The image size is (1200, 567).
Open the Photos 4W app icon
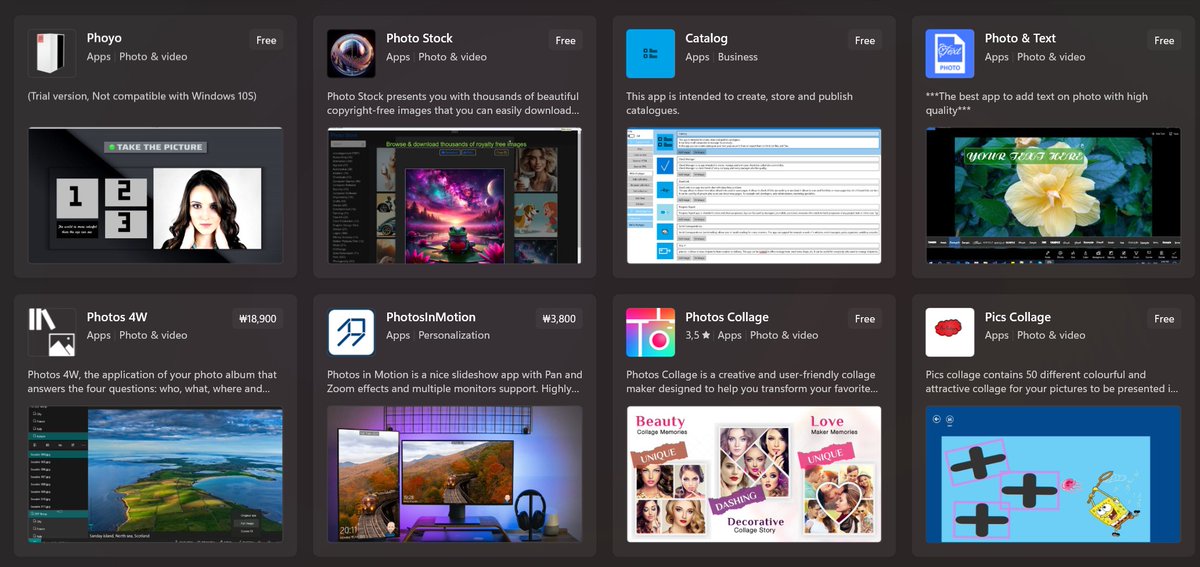coord(52,332)
